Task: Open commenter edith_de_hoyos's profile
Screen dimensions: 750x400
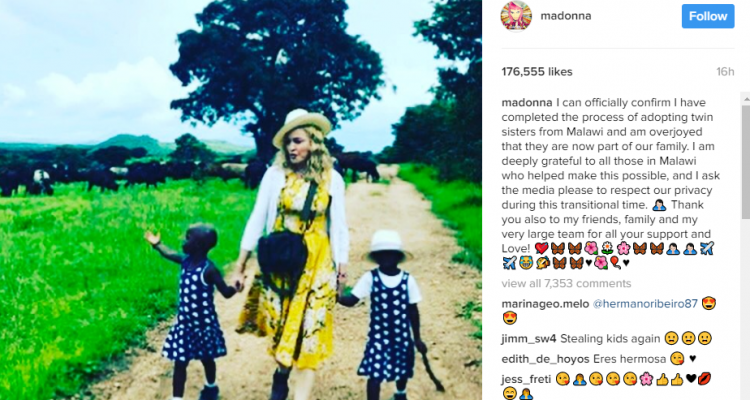Action: point(545,359)
